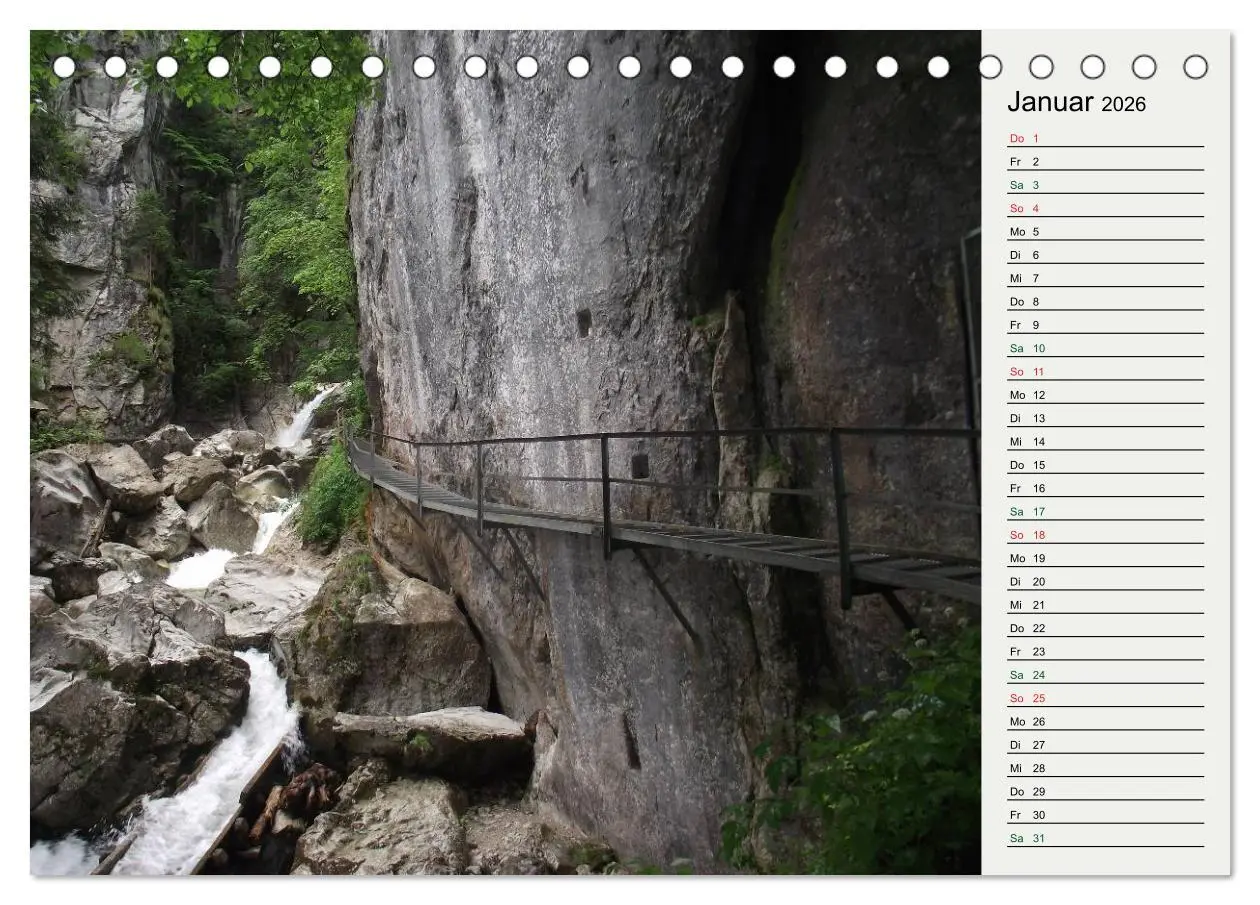Click the gorge walkway photo
The image size is (1260, 905).
click(505, 452)
